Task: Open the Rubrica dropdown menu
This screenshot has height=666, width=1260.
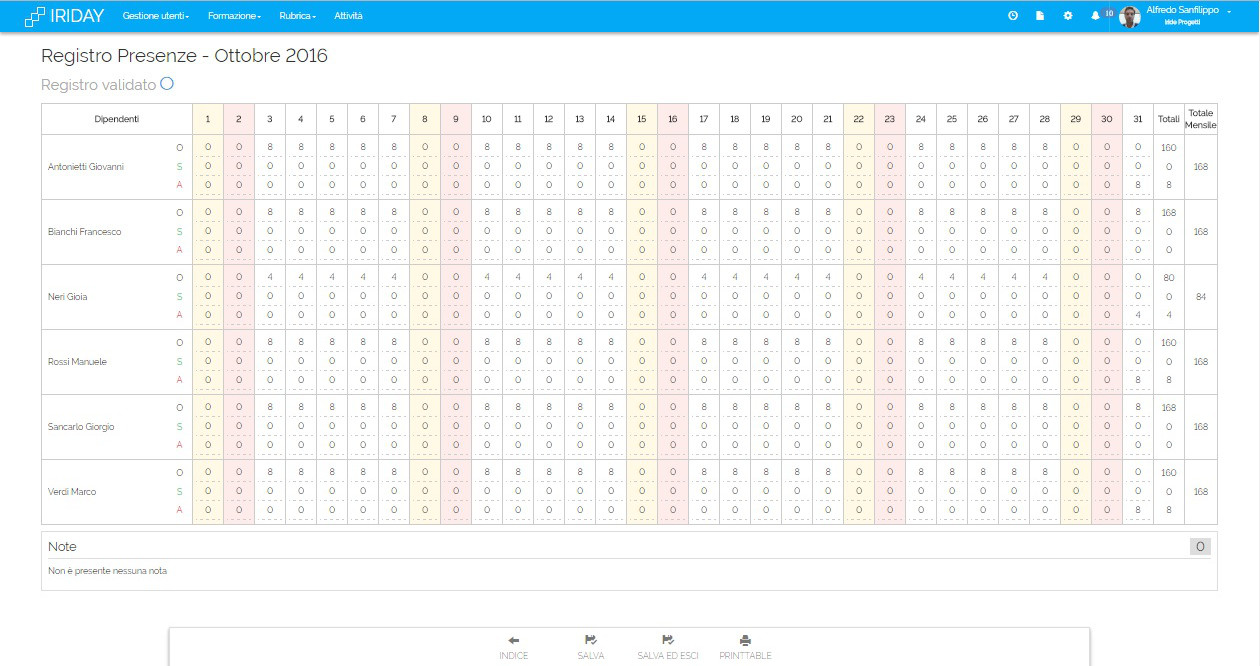Action: coord(297,16)
